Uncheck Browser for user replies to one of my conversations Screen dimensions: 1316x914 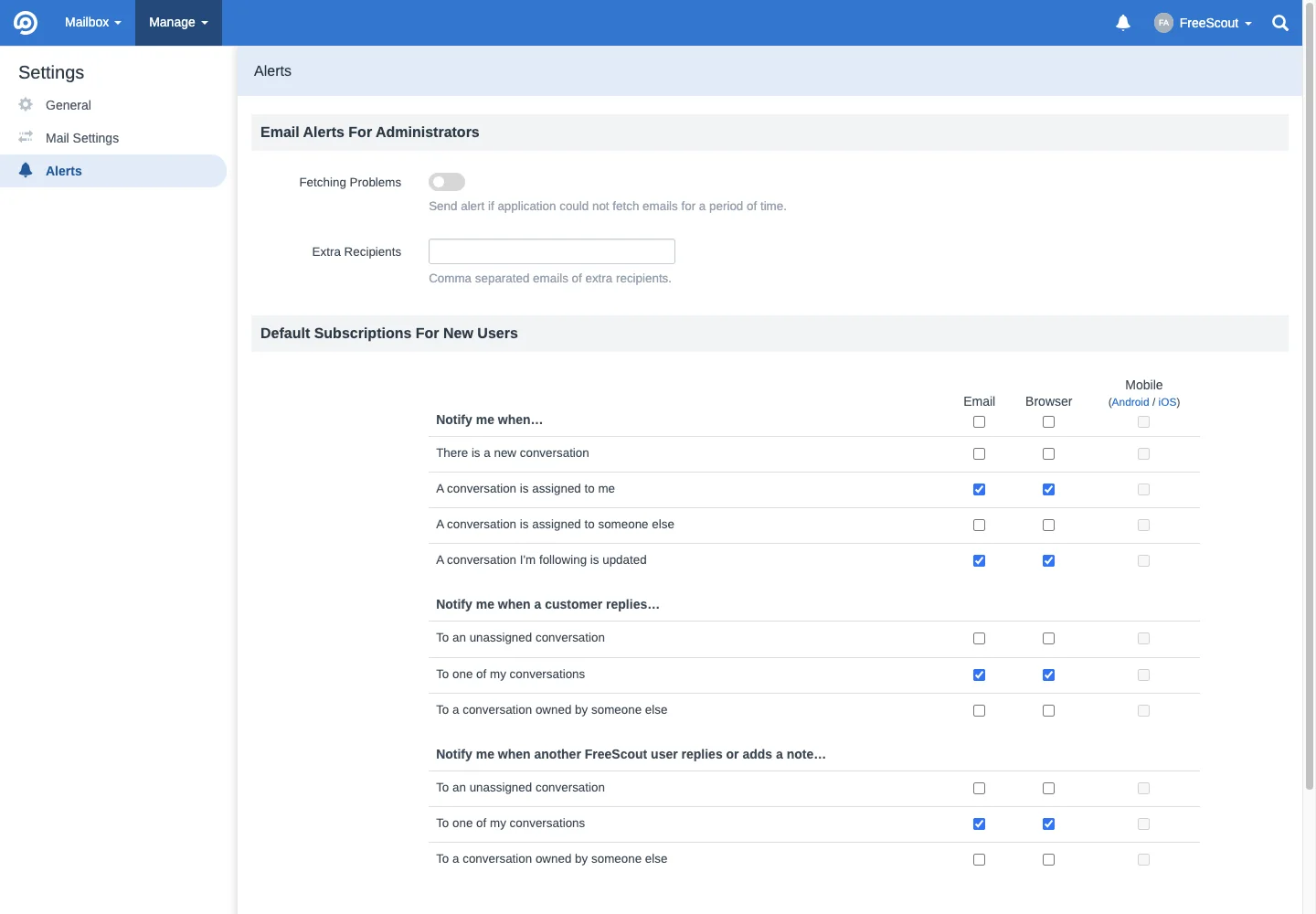coord(1048,824)
